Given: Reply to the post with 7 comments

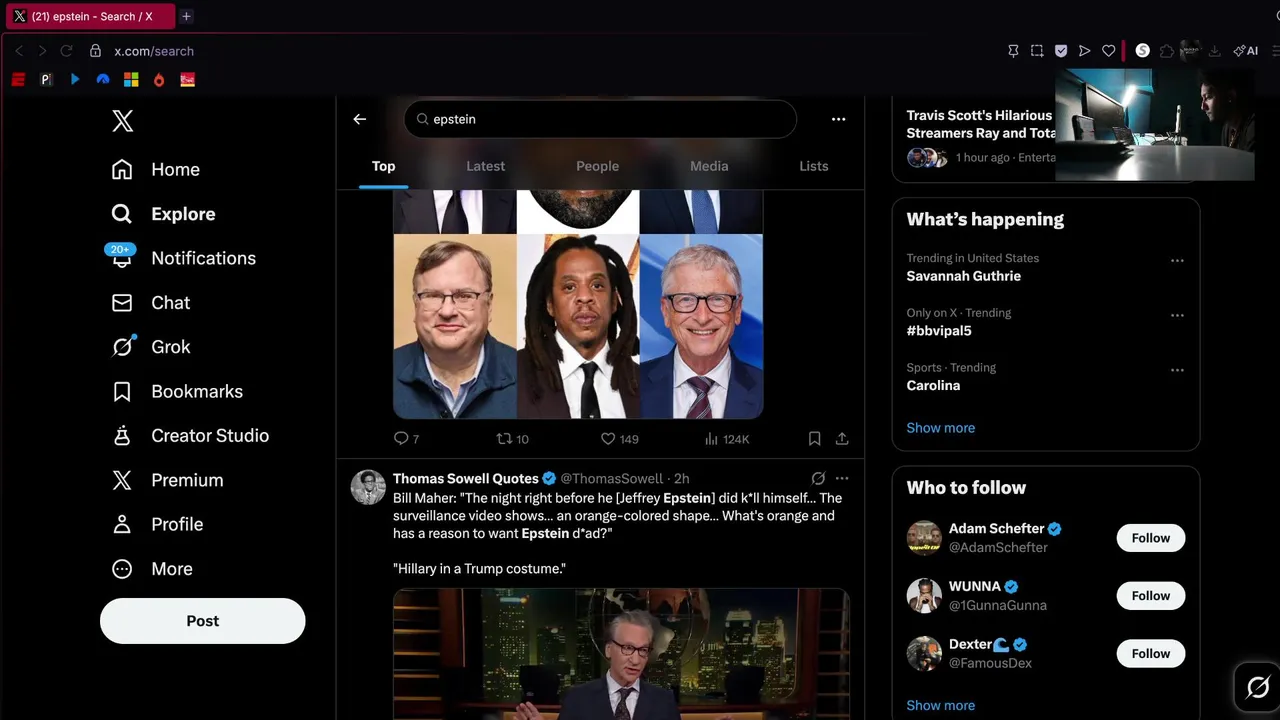Looking at the screenshot, I should click(406, 438).
